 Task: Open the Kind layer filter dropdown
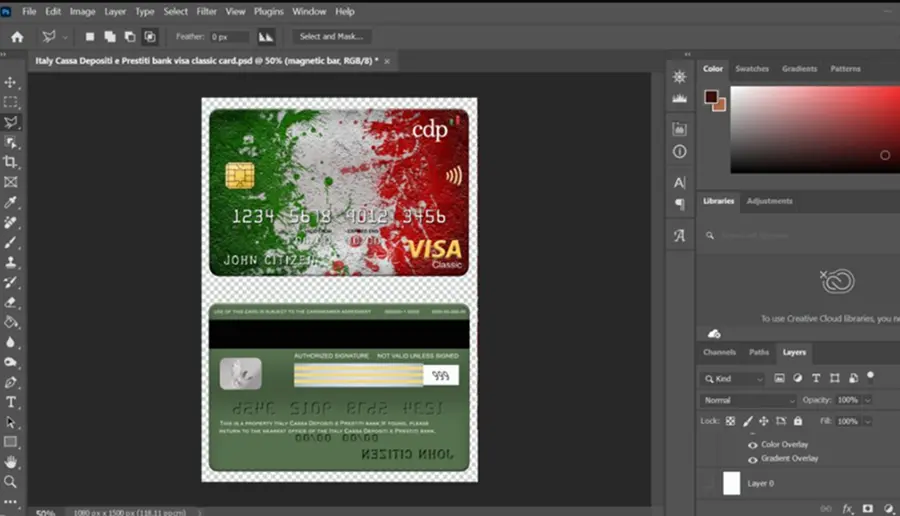click(733, 379)
